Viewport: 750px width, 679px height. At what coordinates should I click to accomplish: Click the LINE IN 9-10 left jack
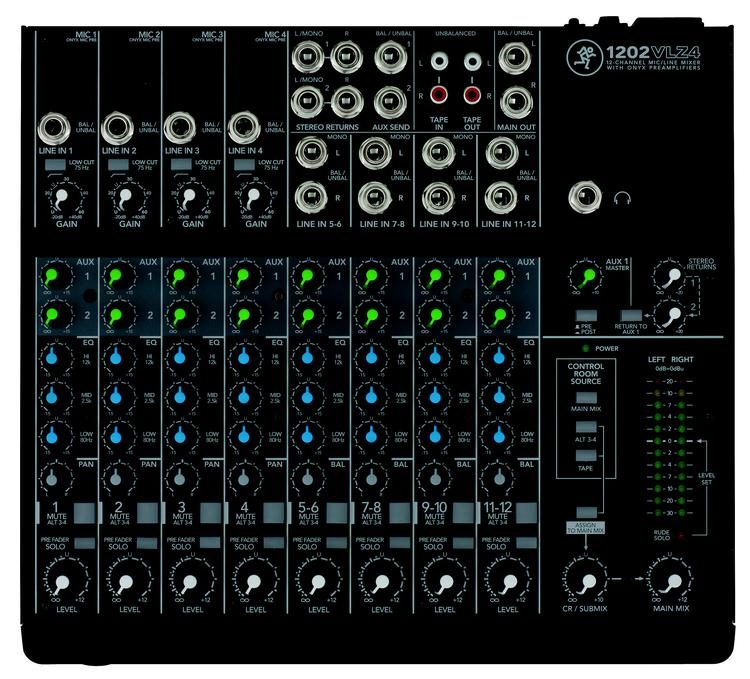[438, 152]
